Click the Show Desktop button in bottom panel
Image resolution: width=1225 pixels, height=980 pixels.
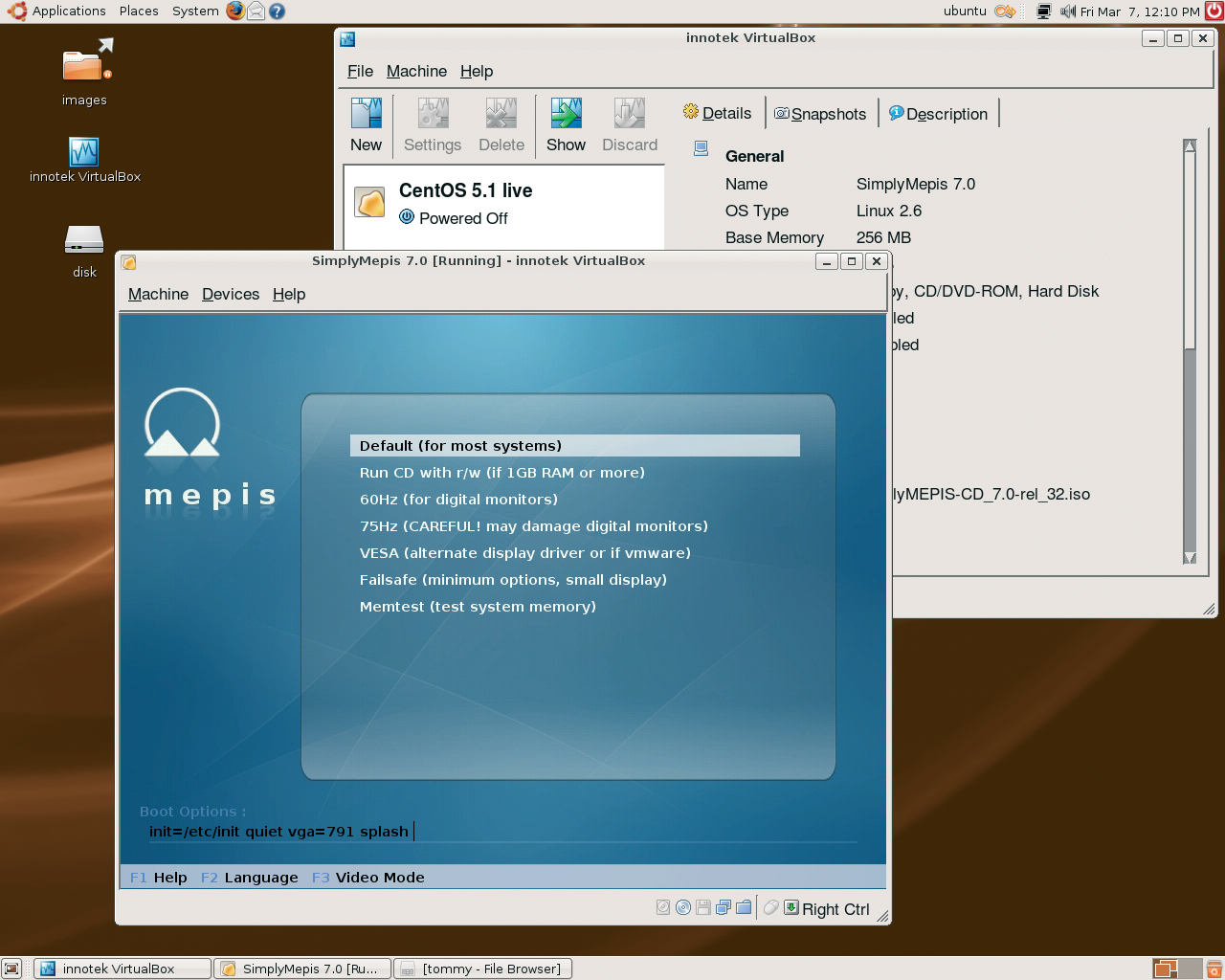pos(11,969)
